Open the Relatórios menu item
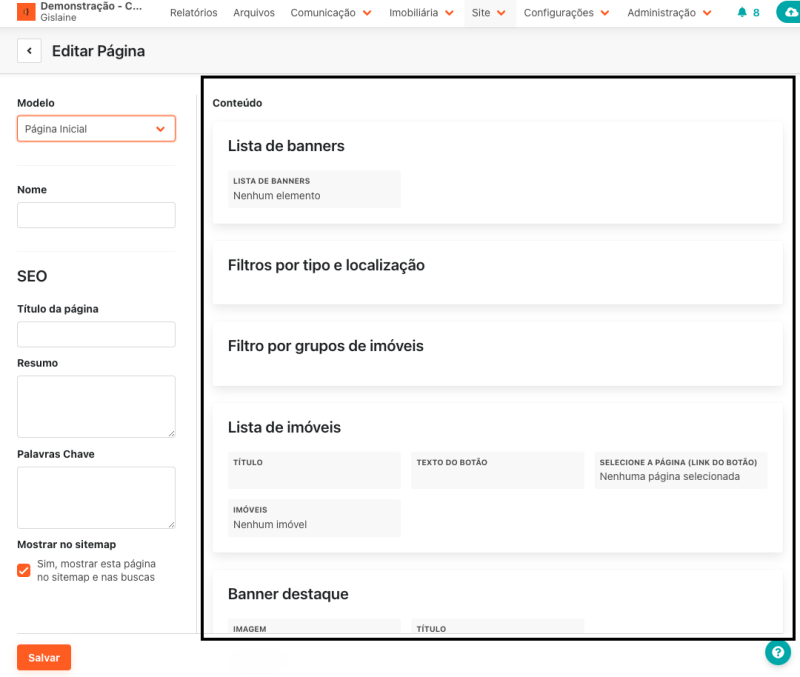The height and width of the screenshot is (677, 800). tap(194, 13)
